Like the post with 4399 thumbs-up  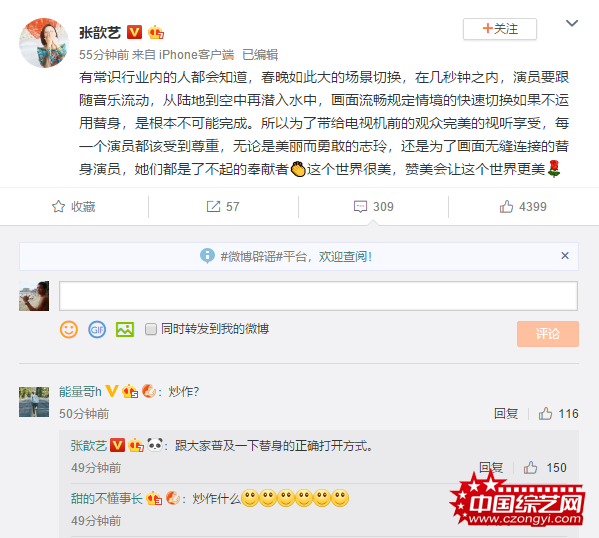(x=523, y=207)
